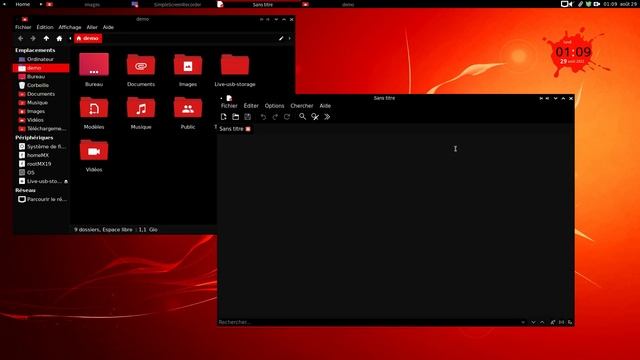Select demo in the Emplacements sidebar
Screen dimensions: 640x360
[41, 68]
